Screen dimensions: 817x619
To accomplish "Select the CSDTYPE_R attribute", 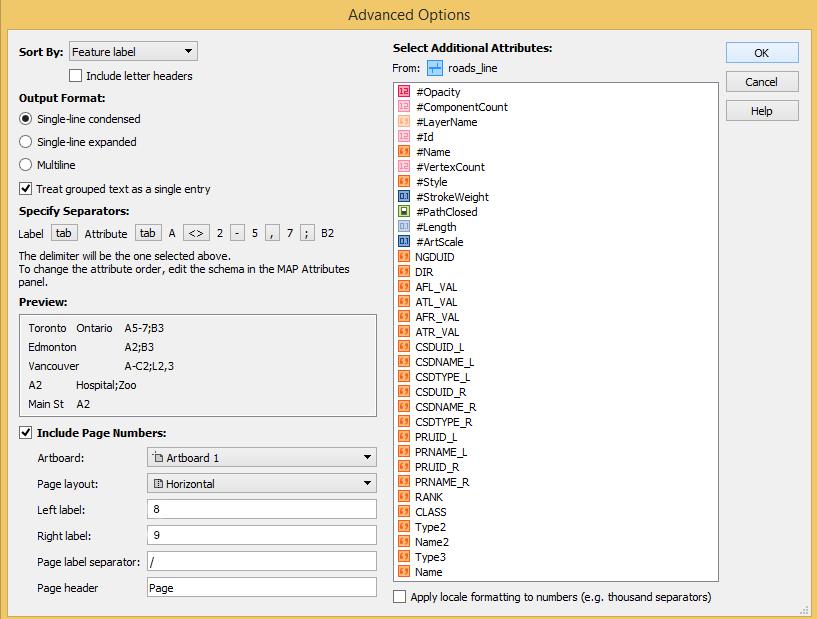I will click(443, 422).
